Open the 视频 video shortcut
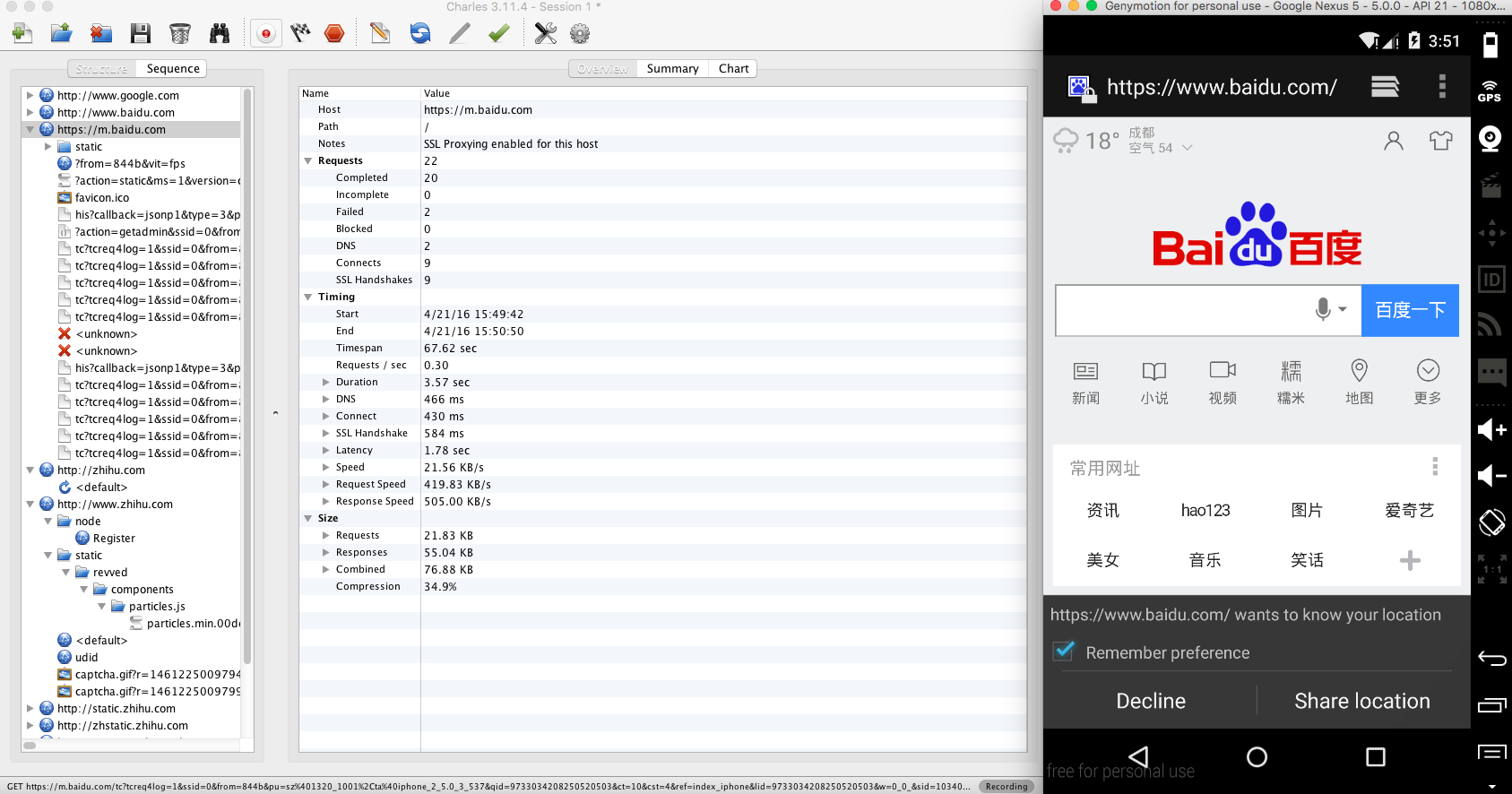Viewport: 1512px width, 794px height. (x=1223, y=383)
